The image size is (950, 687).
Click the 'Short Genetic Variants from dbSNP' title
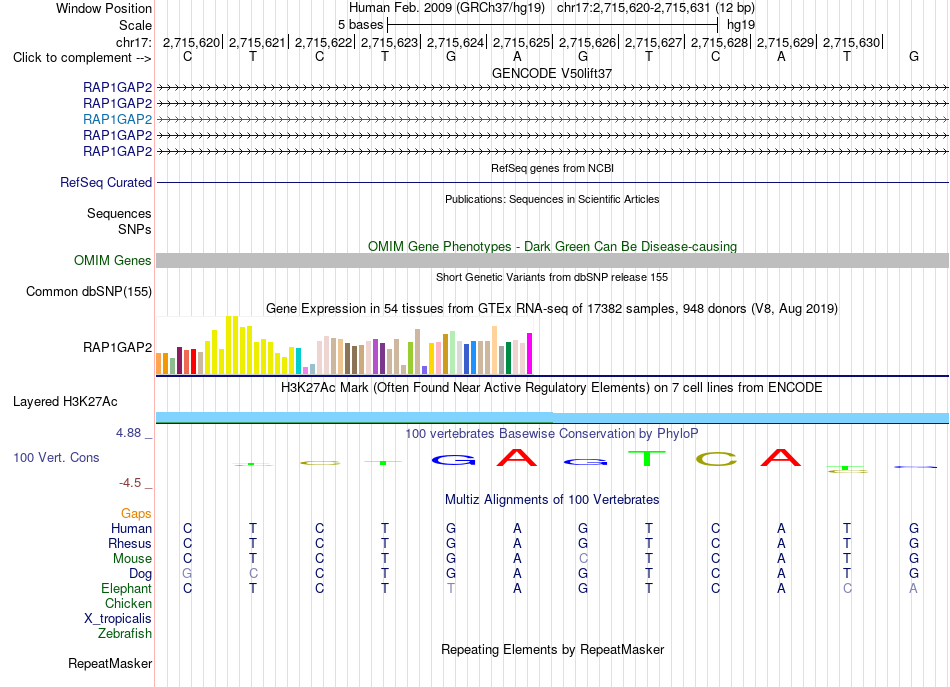click(552, 277)
